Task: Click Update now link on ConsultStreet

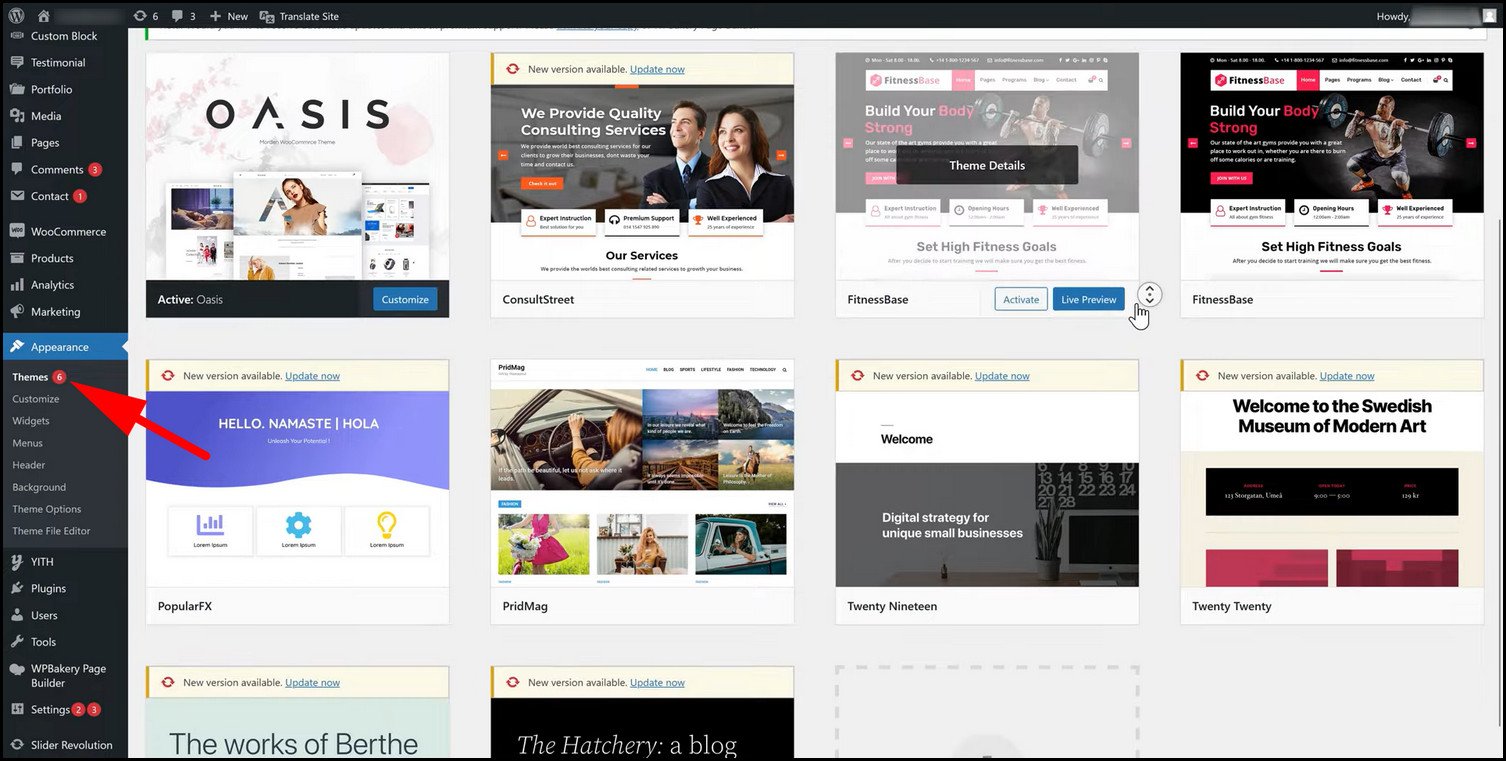Action: pyautogui.click(x=657, y=69)
